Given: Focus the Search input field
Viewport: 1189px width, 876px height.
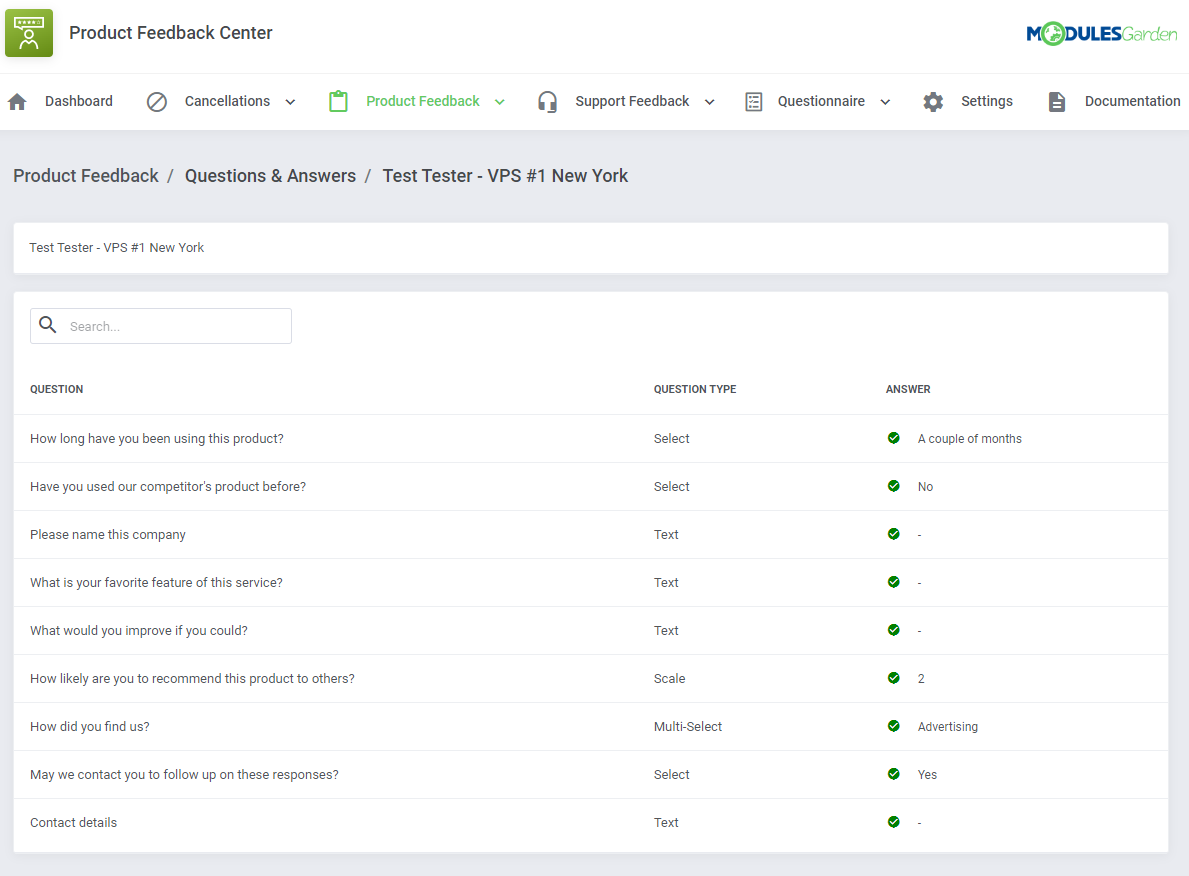Looking at the screenshot, I should 161,326.
